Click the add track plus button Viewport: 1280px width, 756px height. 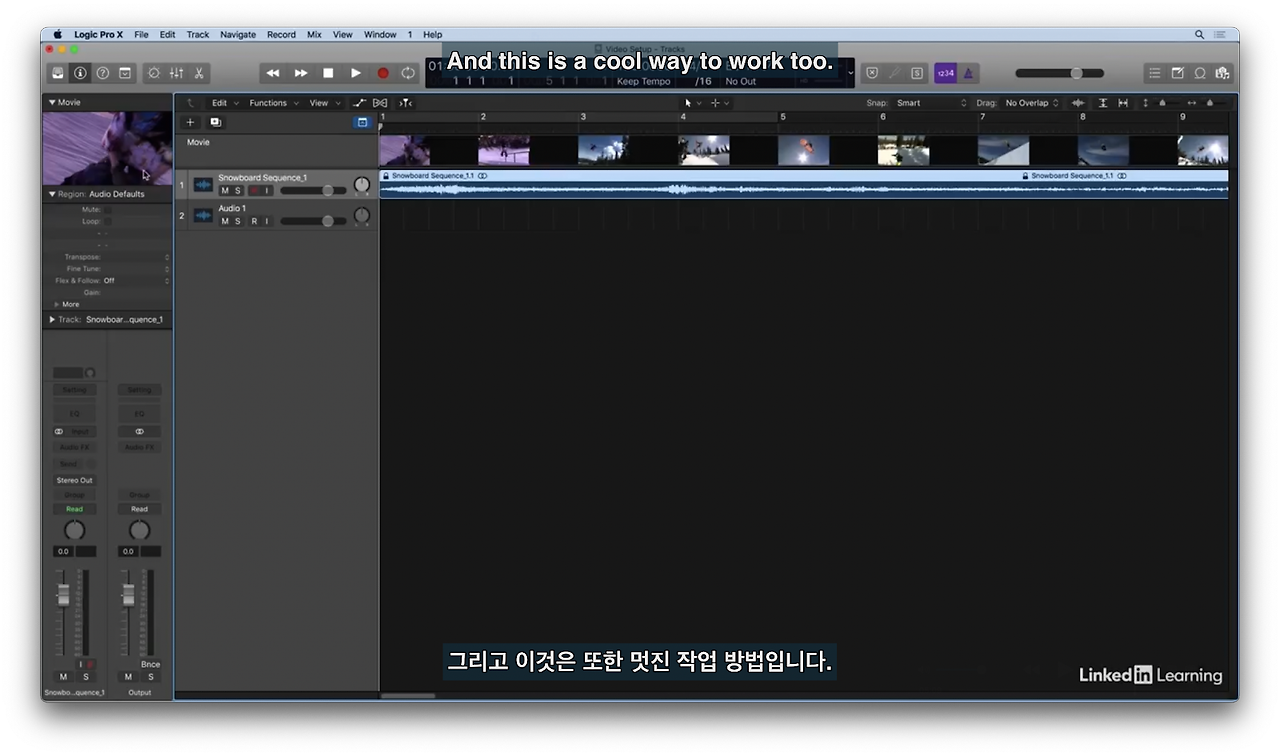(x=190, y=122)
